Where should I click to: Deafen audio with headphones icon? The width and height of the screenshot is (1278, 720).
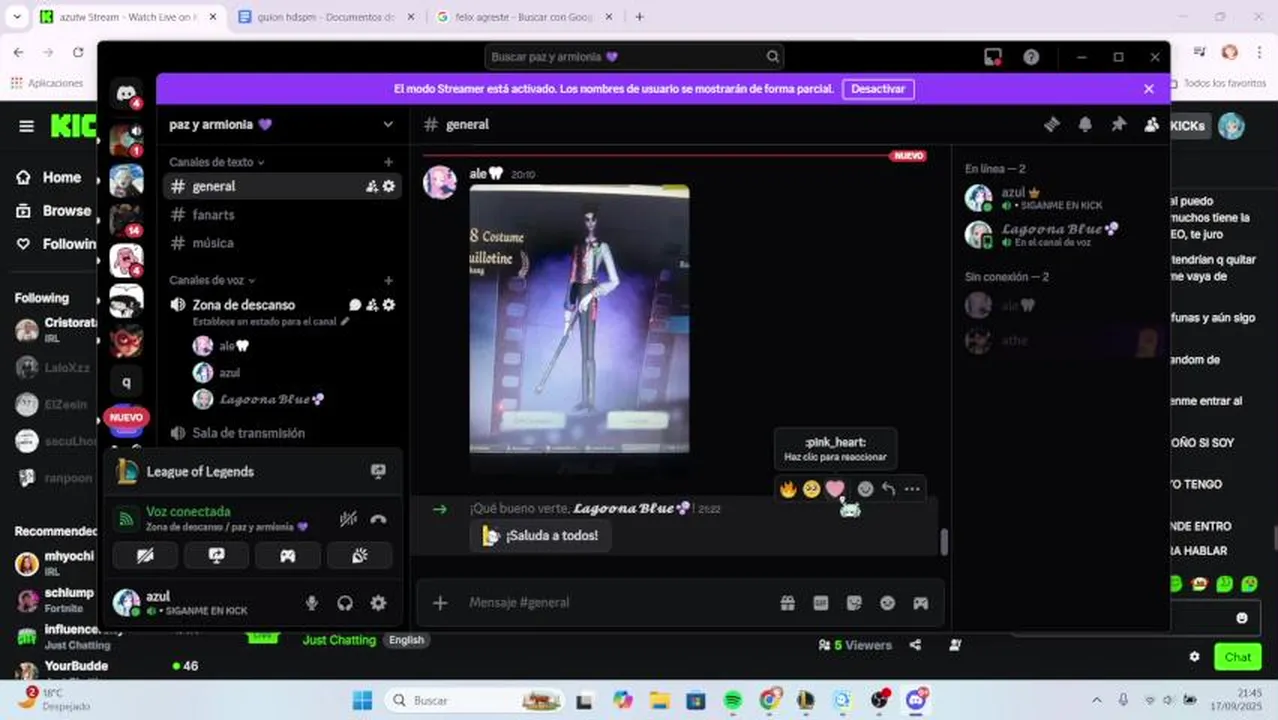tap(345, 603)
